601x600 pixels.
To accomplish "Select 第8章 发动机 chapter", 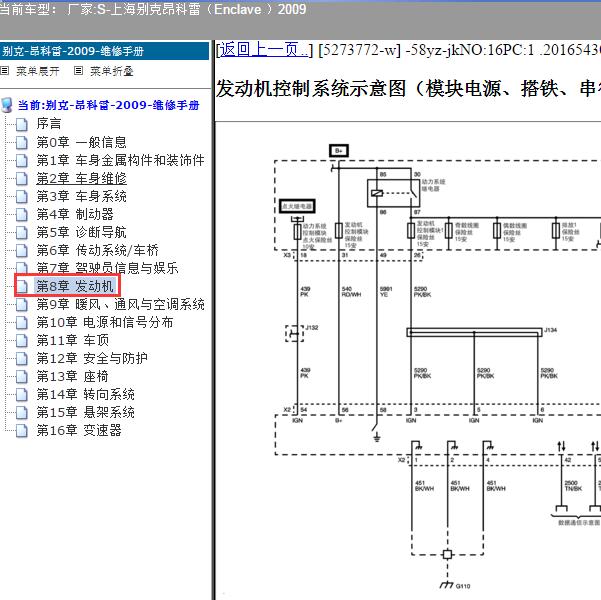I will (75, 286).
